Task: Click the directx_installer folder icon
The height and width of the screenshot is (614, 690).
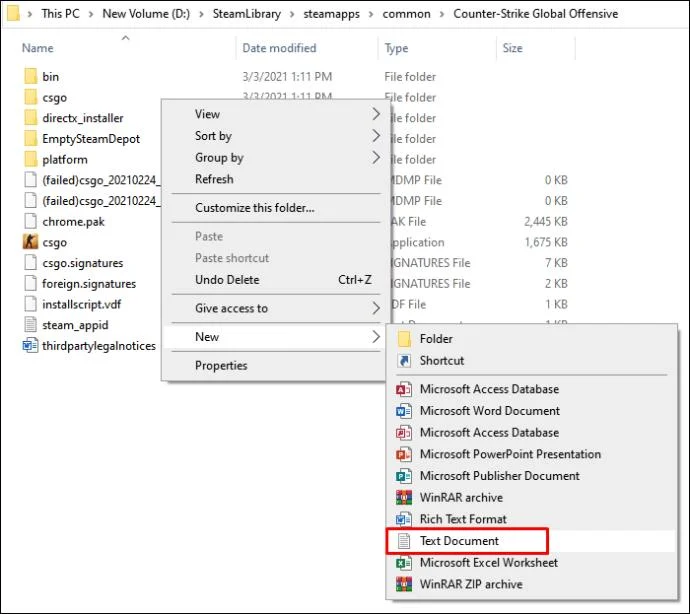Action: (x=30, y=118)
